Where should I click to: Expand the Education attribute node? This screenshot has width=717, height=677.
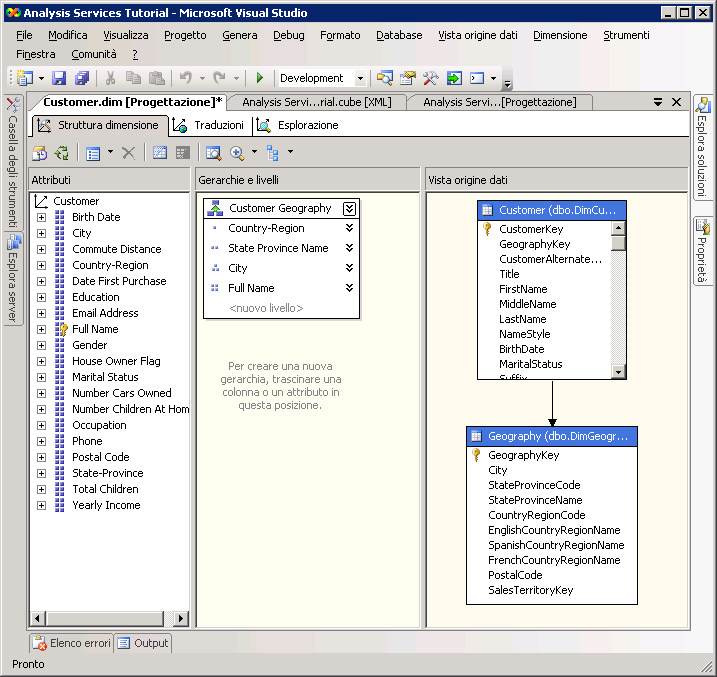click(41, 297)
